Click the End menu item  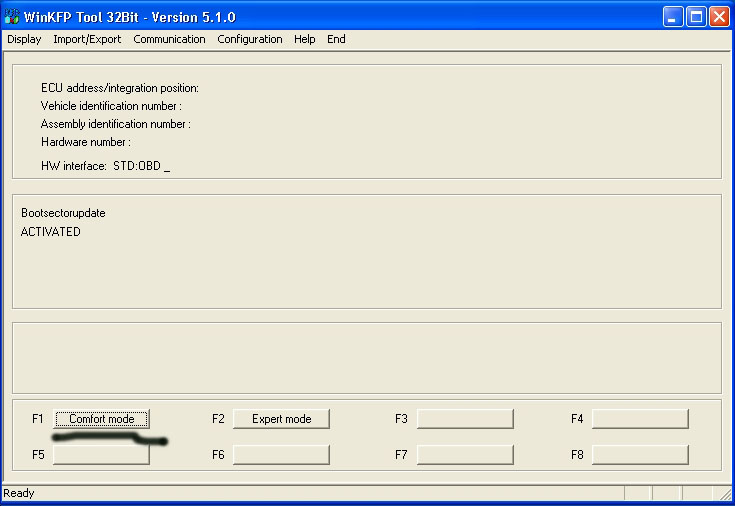tap(336, 39)
